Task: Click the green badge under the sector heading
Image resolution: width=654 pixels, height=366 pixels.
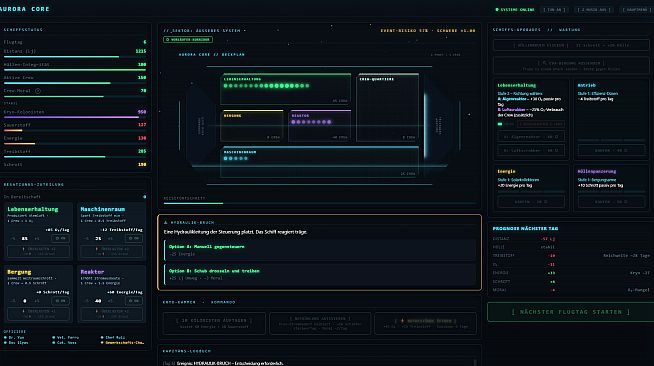Action: tap(188, 40)
